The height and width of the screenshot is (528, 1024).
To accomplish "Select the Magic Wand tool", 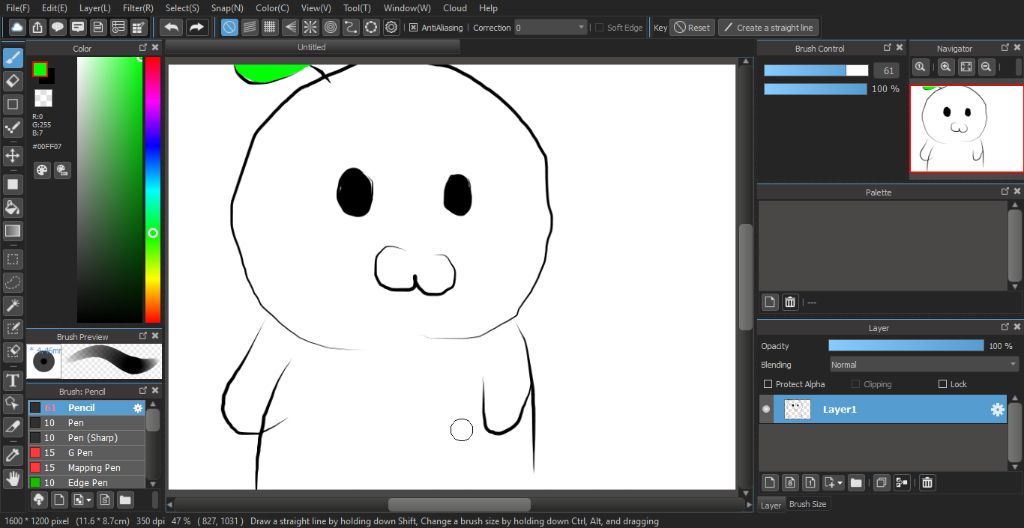I will coord(12,305).
